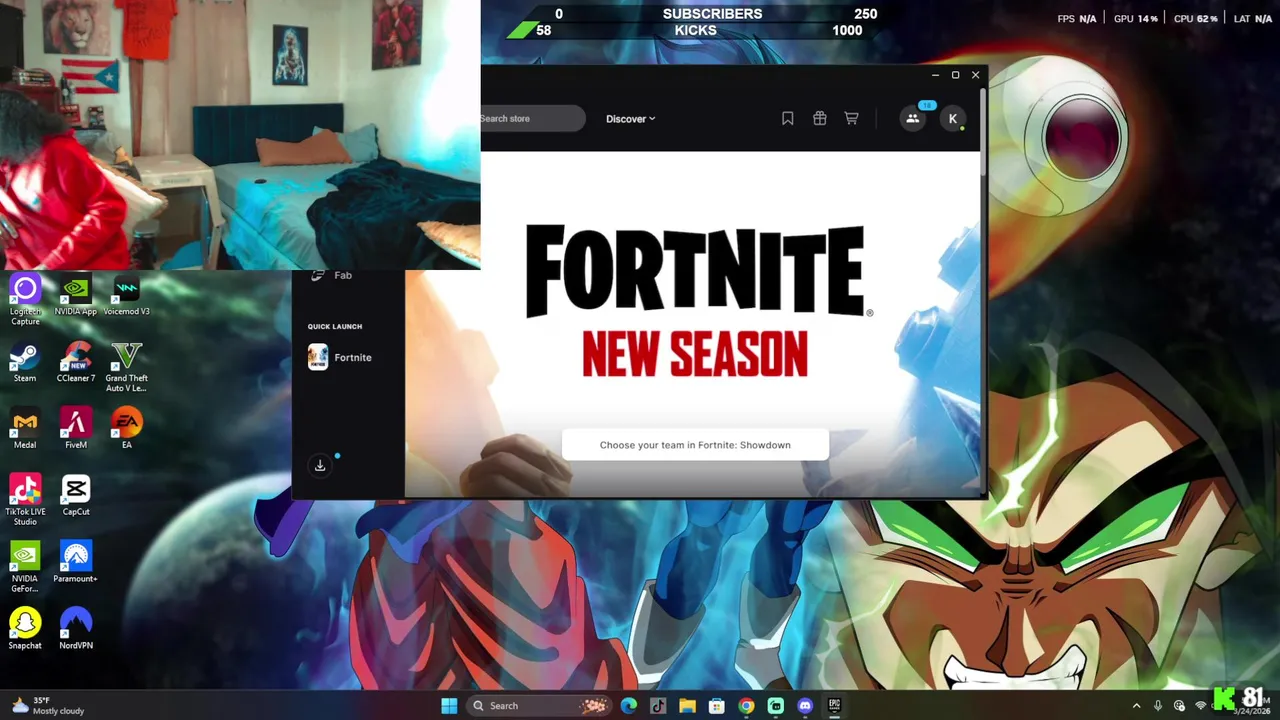Show hidden system tray icons chevron
The image size is (1280, 720).
[1136, 706]
